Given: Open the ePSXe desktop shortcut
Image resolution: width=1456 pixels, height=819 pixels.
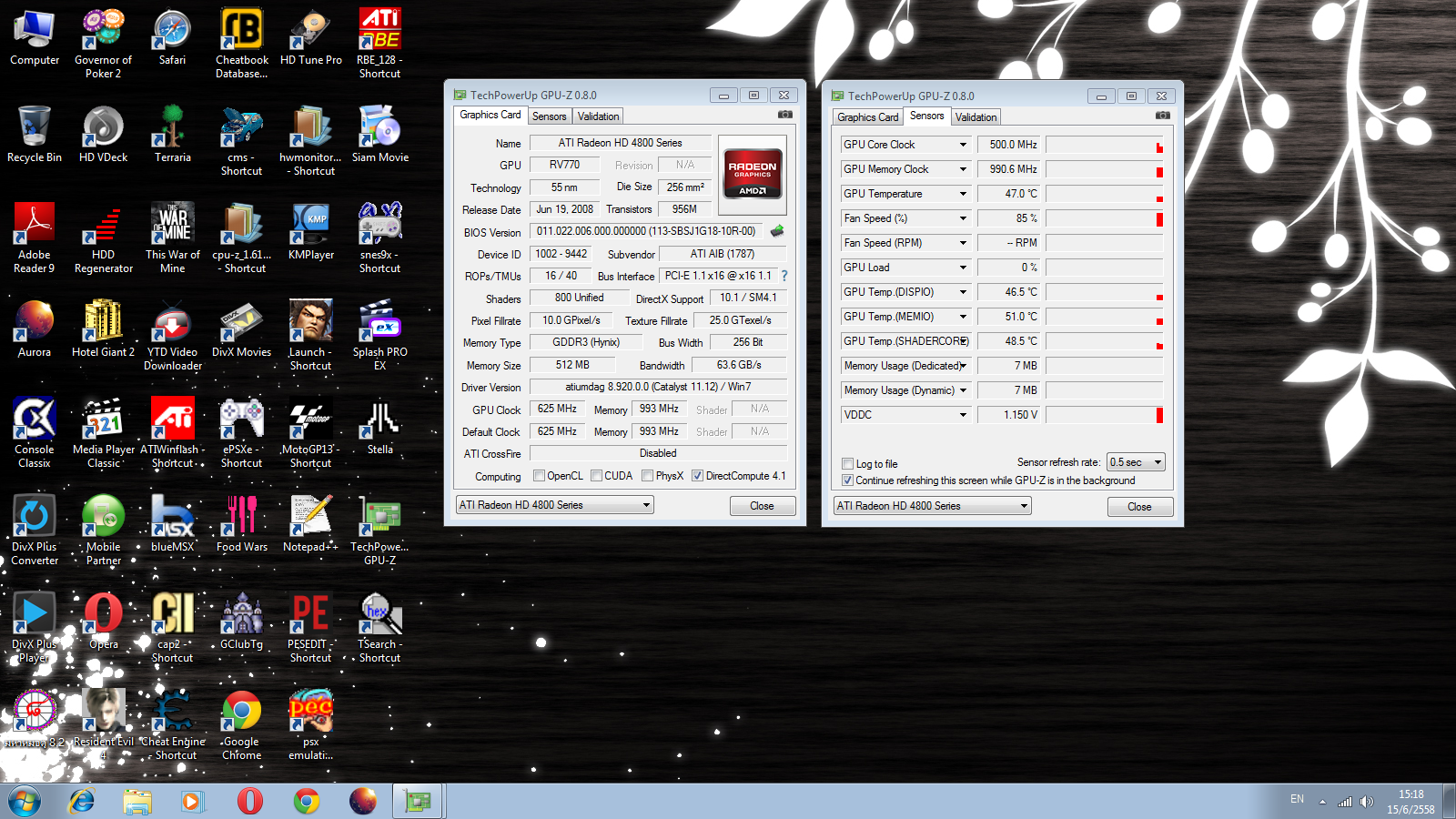Looking at the screenshot, I should pos(242,432).
